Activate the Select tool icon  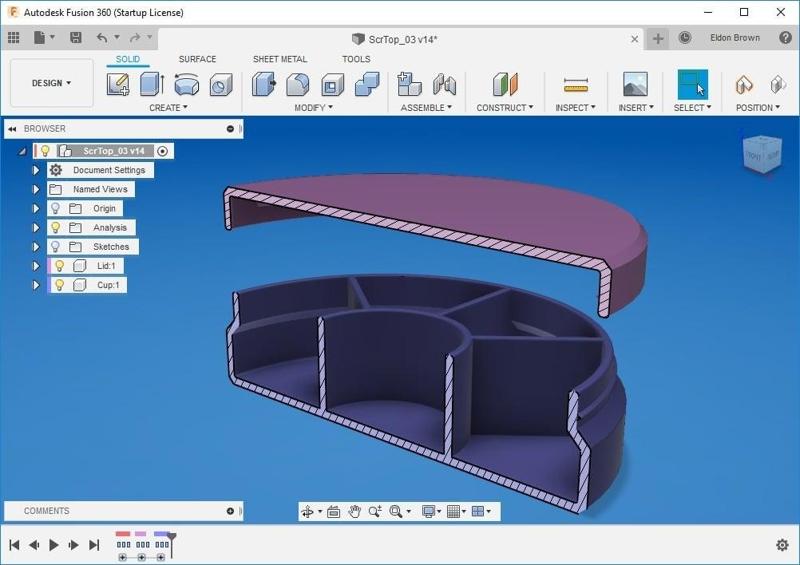click(692, 84)
